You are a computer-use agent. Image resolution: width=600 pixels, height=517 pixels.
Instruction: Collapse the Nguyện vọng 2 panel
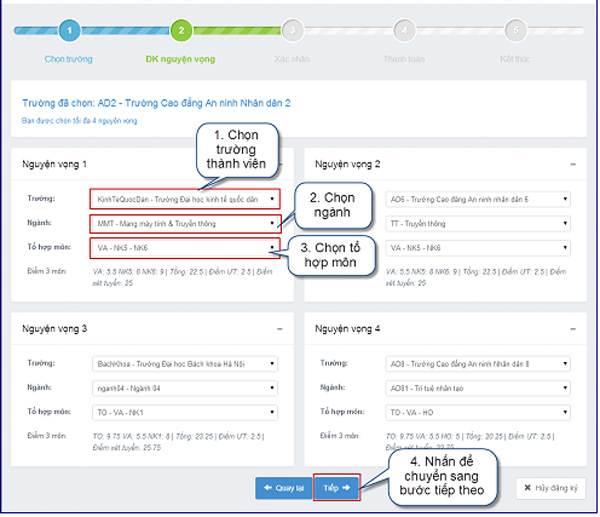tap(572, 163)
